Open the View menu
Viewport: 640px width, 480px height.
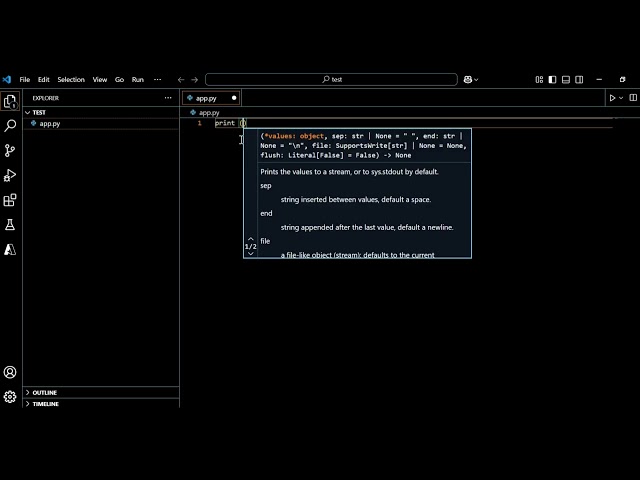click(100, 80)
